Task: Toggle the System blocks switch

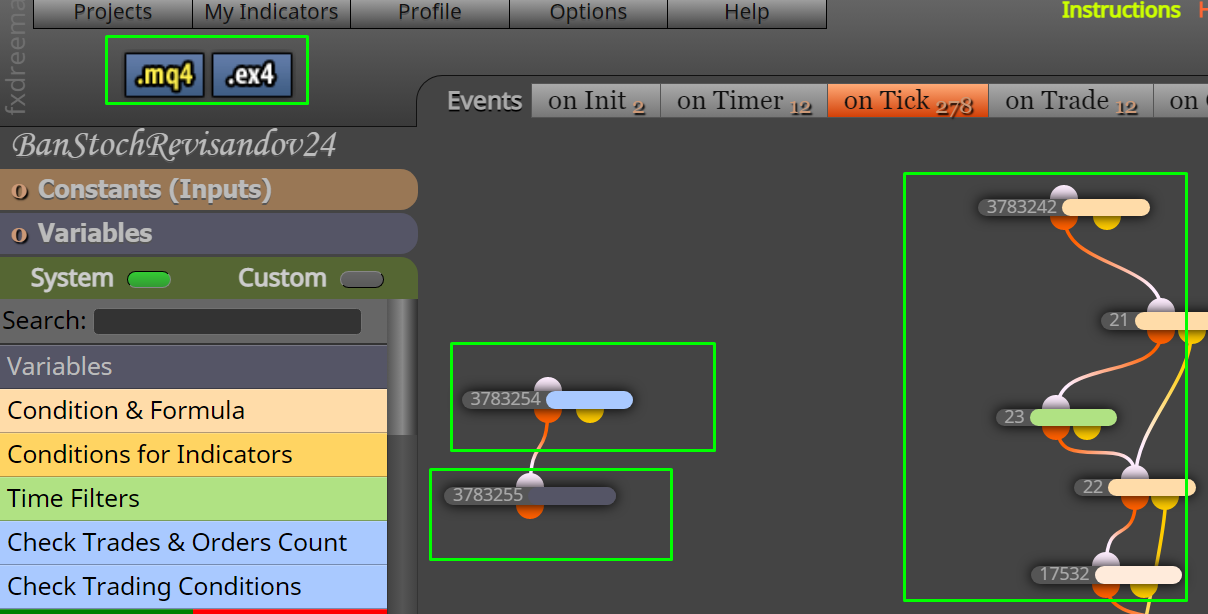Action: pos(150,279)
